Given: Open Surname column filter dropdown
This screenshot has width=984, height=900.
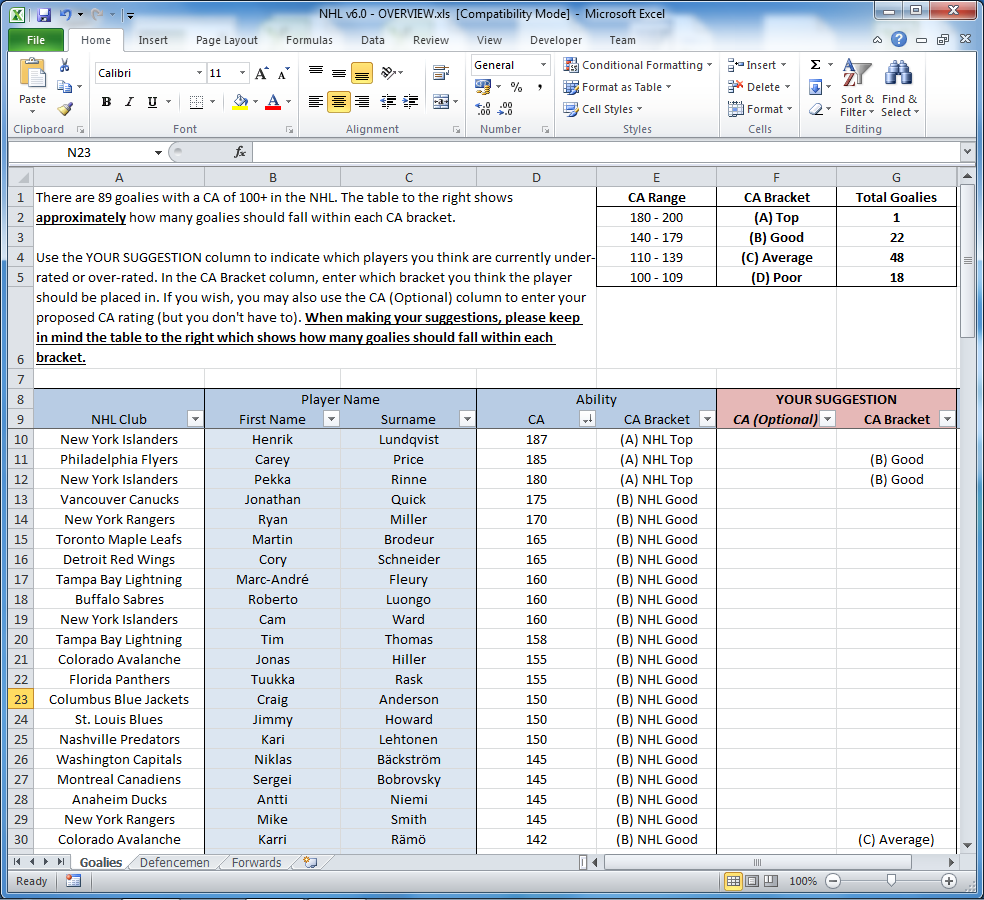Looking at the screenshot, I should 468,419.
